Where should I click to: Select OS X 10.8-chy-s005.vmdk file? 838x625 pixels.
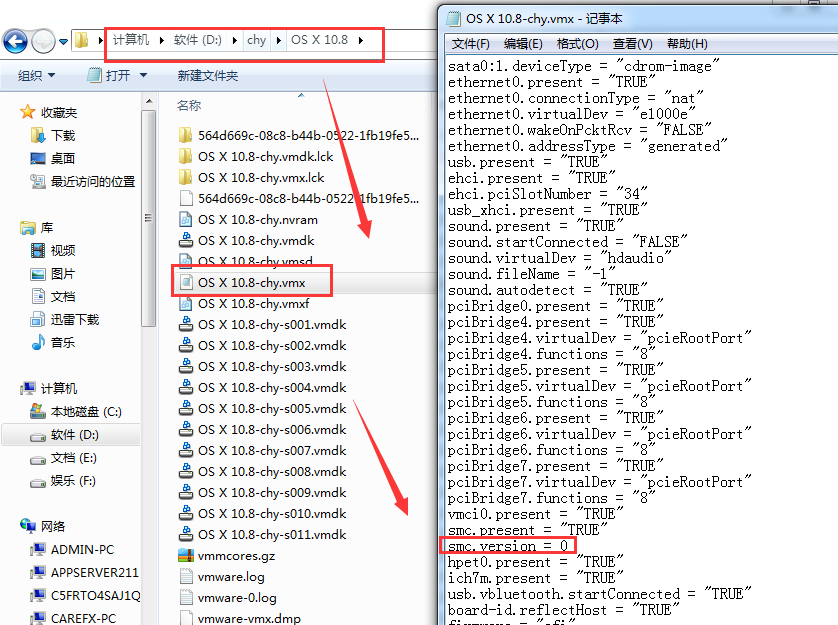coord(262,408)
